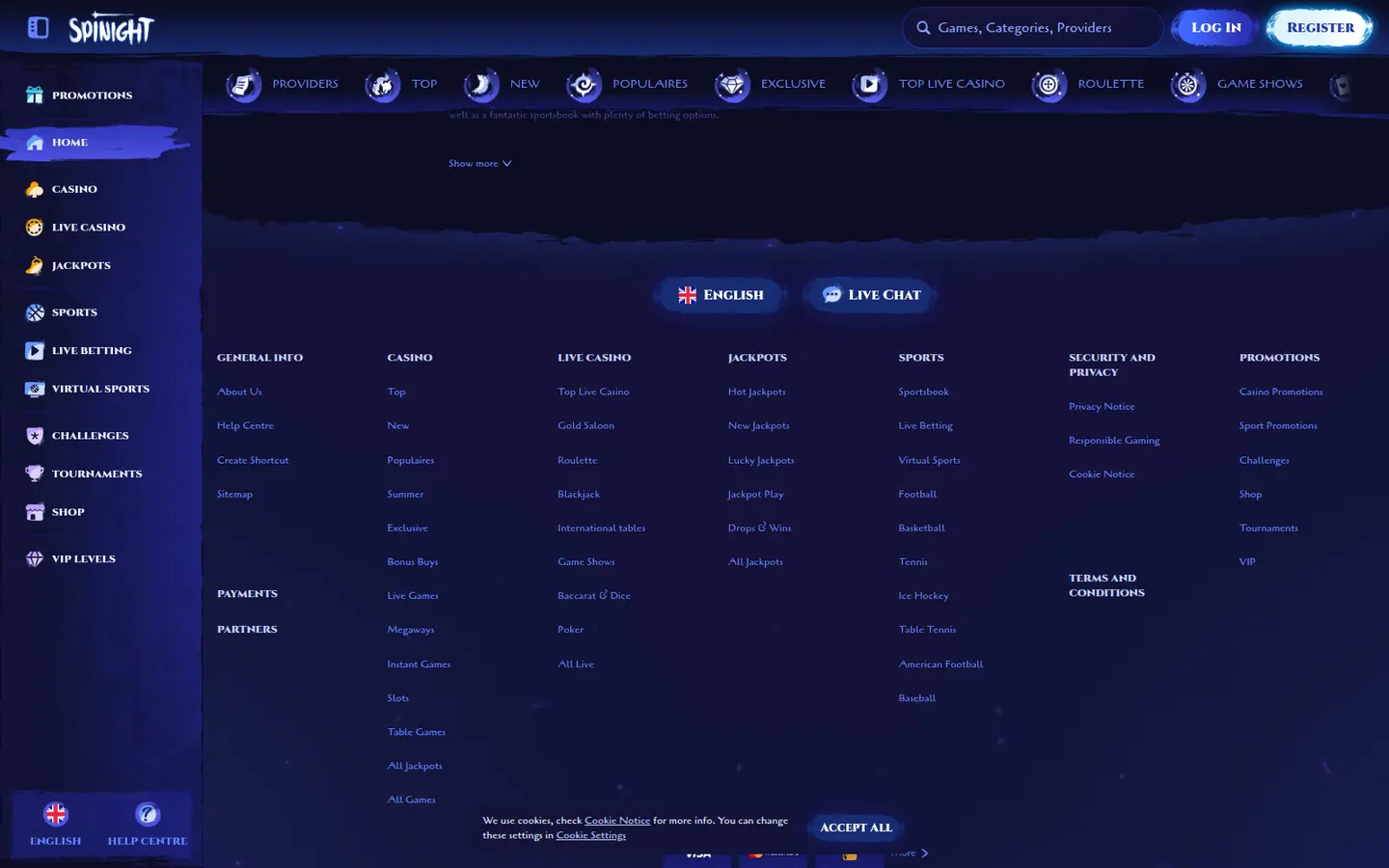
Task: Click the Top Live Casino play icon
Action: (x=869, y=85)
